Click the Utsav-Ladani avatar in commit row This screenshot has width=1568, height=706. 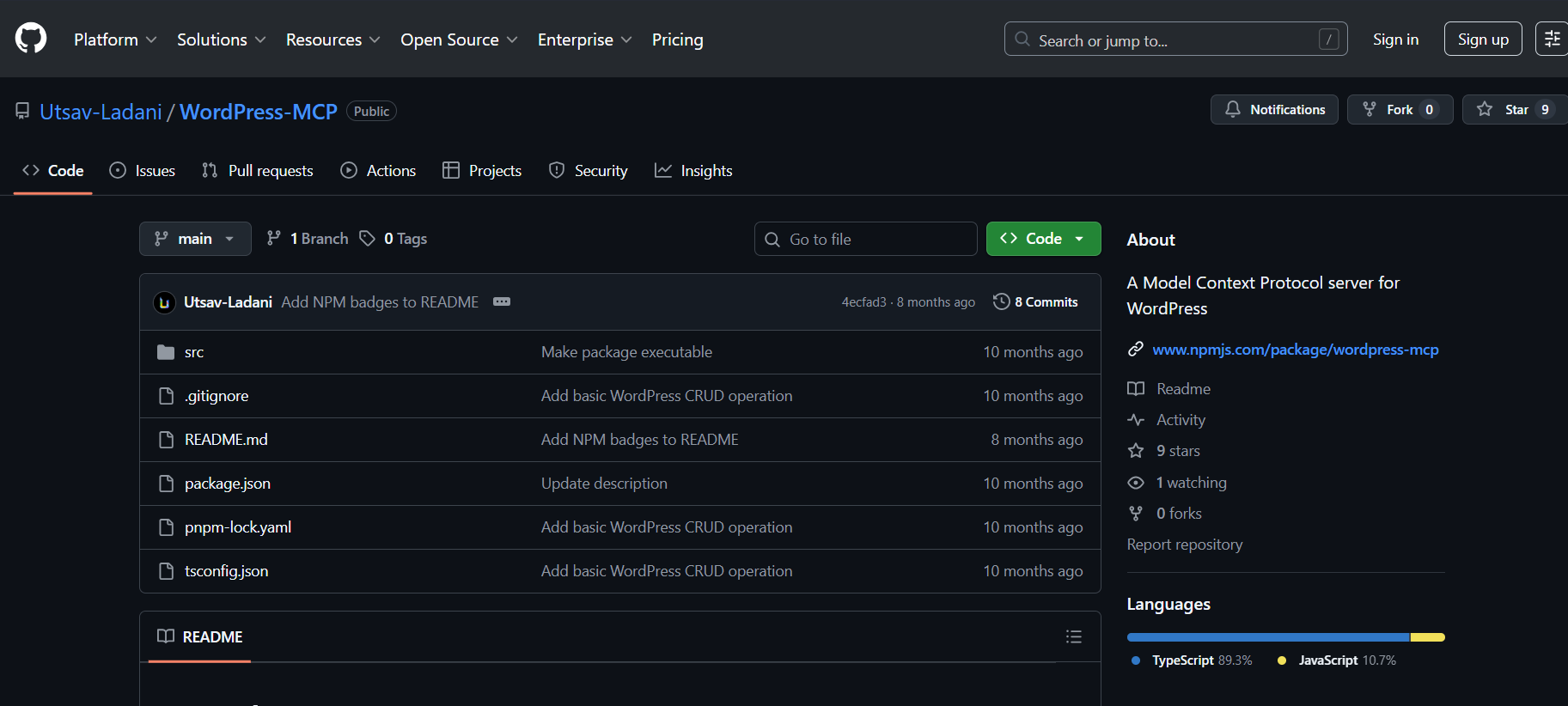point(164,302)
